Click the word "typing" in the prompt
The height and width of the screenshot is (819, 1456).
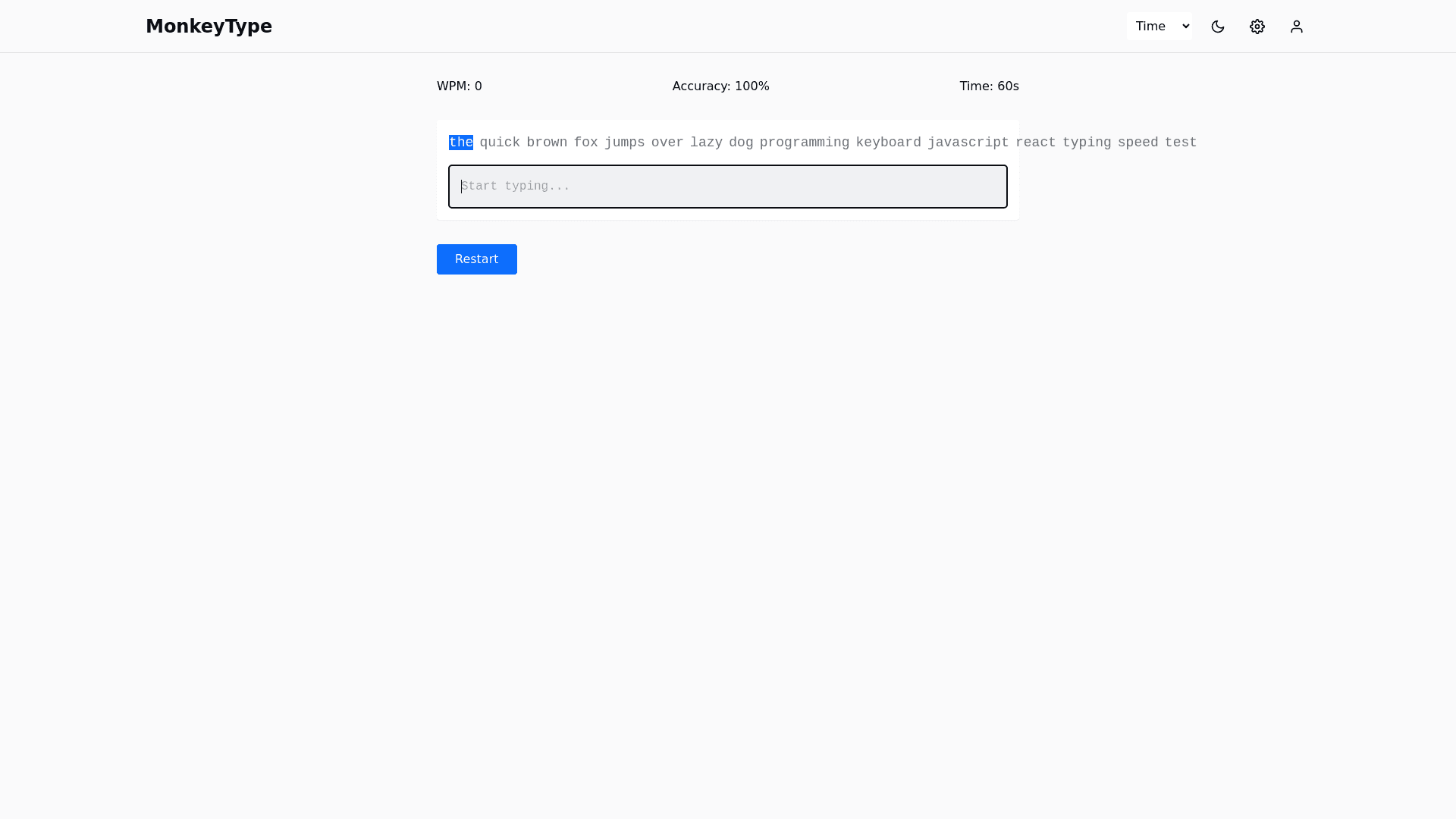click(1086, 143)
